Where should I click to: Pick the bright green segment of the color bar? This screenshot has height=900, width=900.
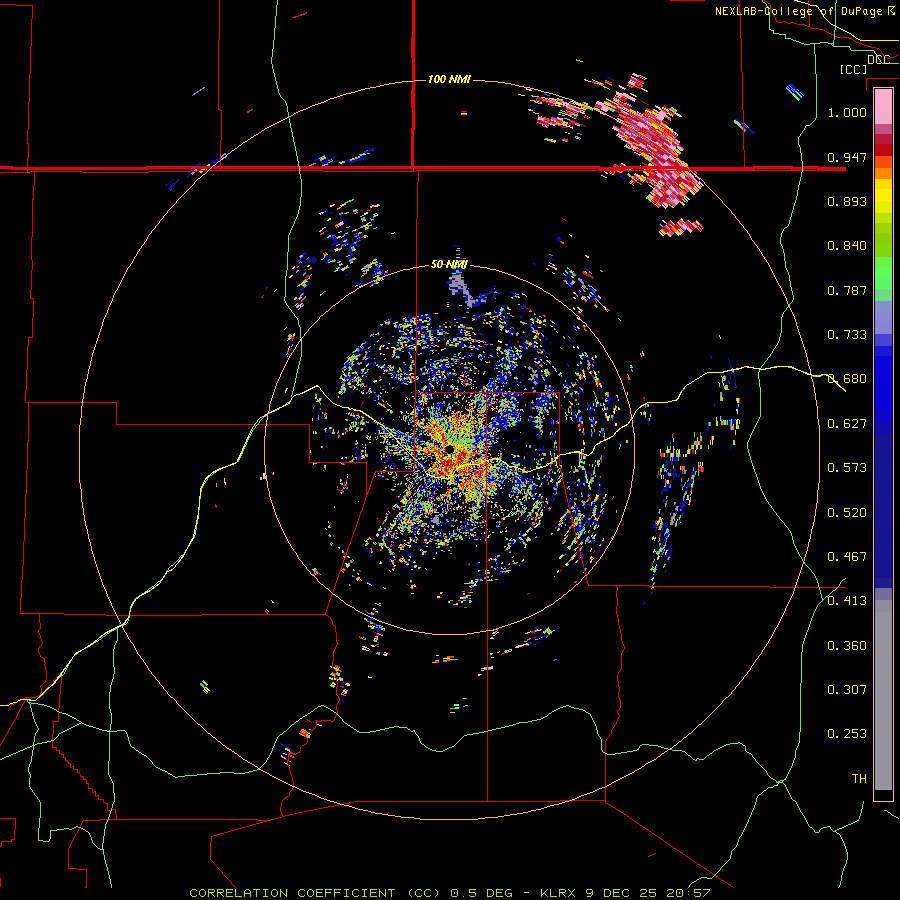(883, 273)
